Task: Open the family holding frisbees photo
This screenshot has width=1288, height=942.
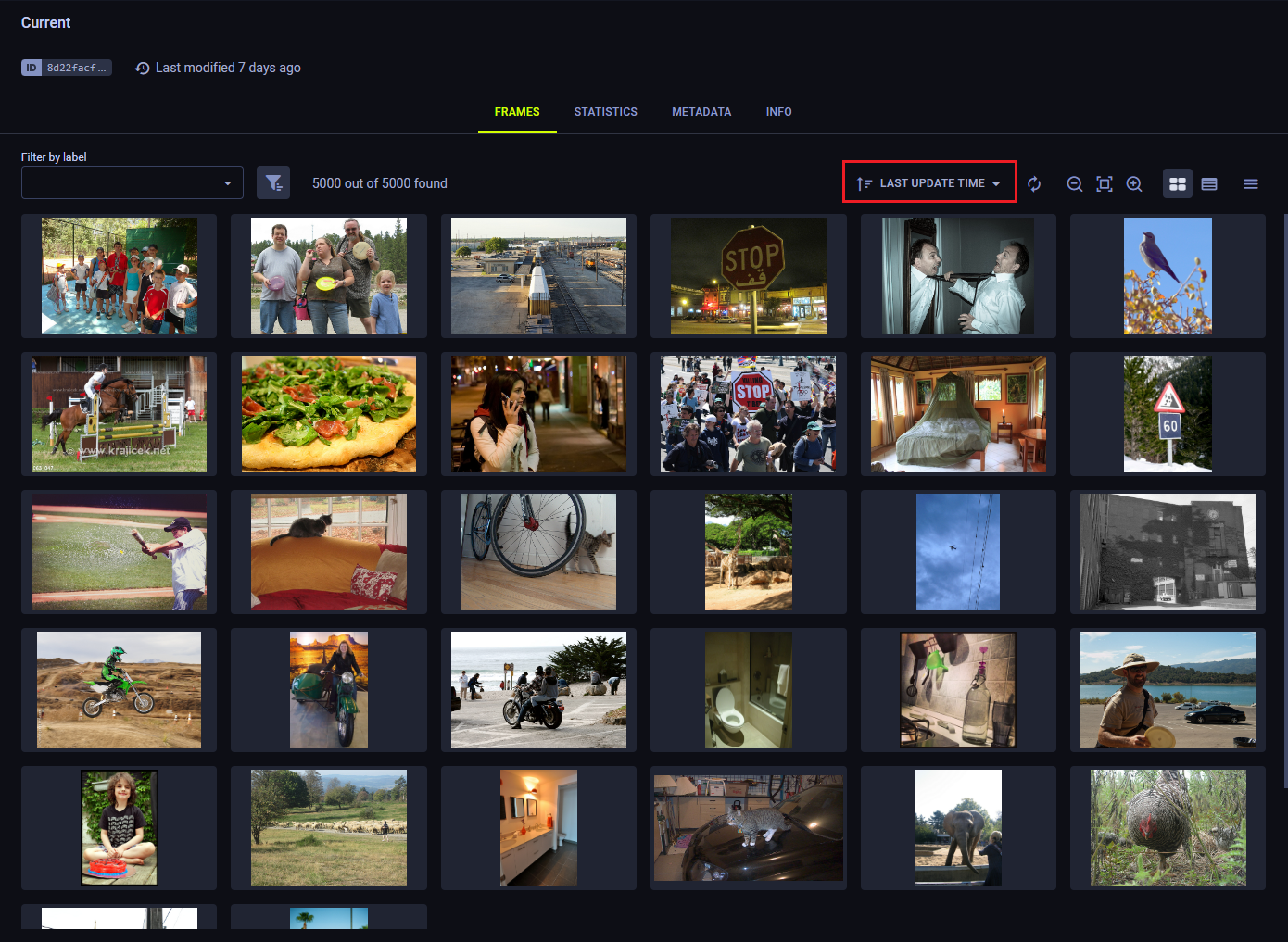Action: click(329, 276)
